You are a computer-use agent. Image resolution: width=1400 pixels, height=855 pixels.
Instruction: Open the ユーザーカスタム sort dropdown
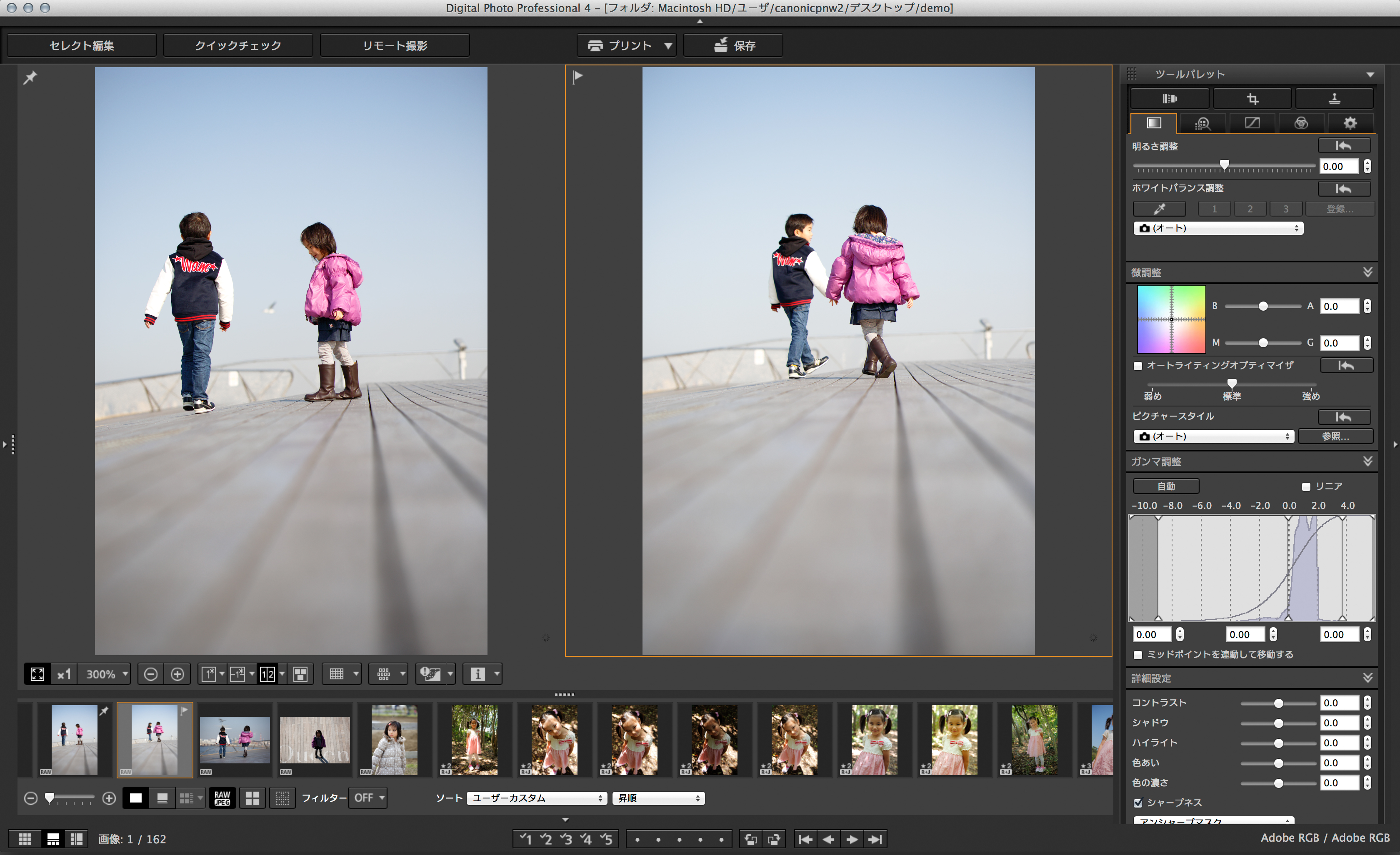pos(536,798)
